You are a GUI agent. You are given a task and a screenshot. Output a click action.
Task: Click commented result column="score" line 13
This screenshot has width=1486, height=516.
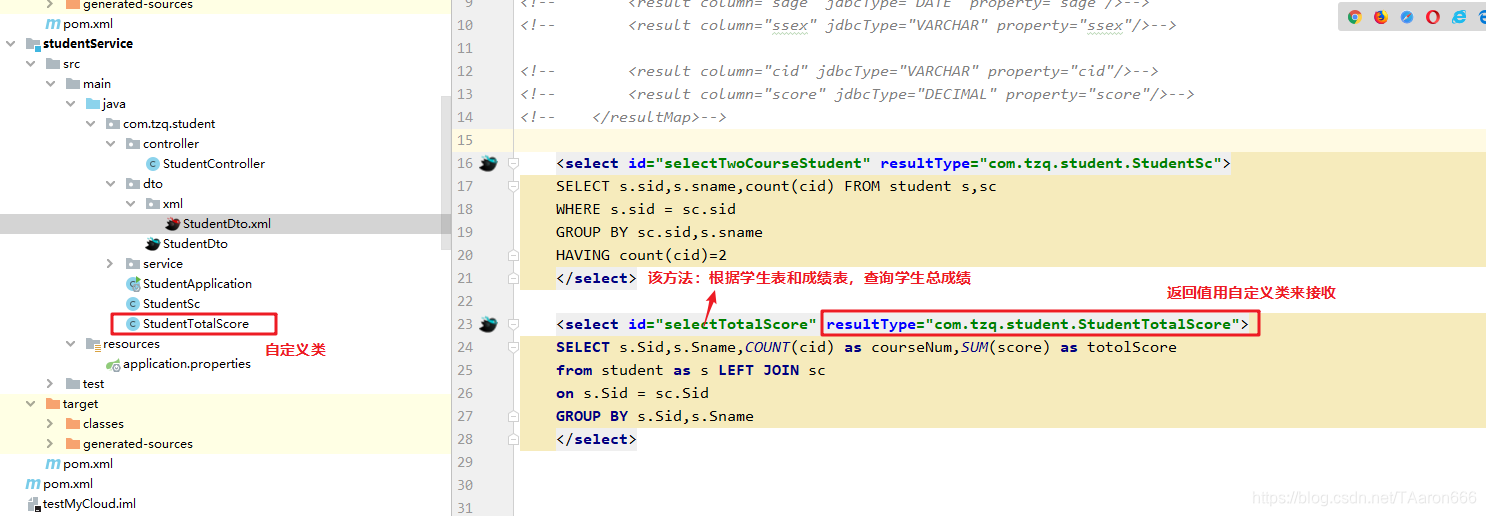coord(857,94)
